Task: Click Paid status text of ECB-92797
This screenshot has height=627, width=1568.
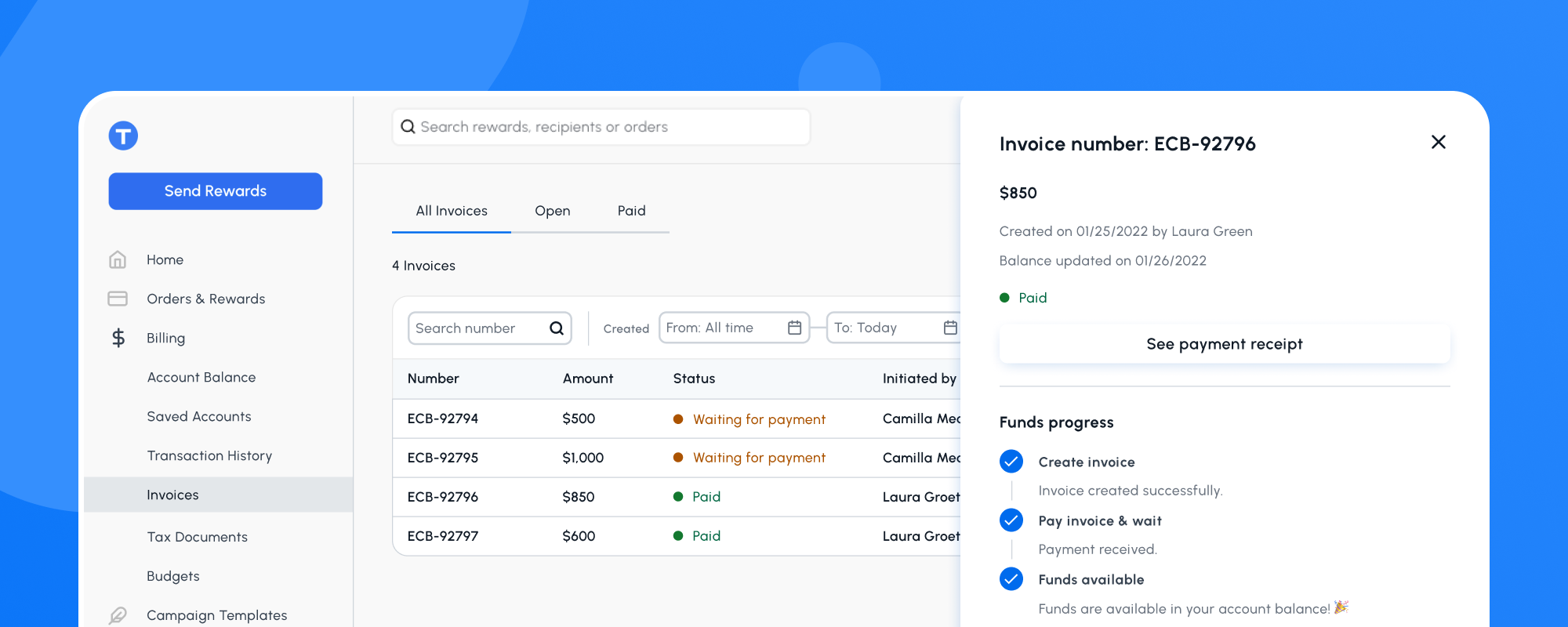Action: 706,536
